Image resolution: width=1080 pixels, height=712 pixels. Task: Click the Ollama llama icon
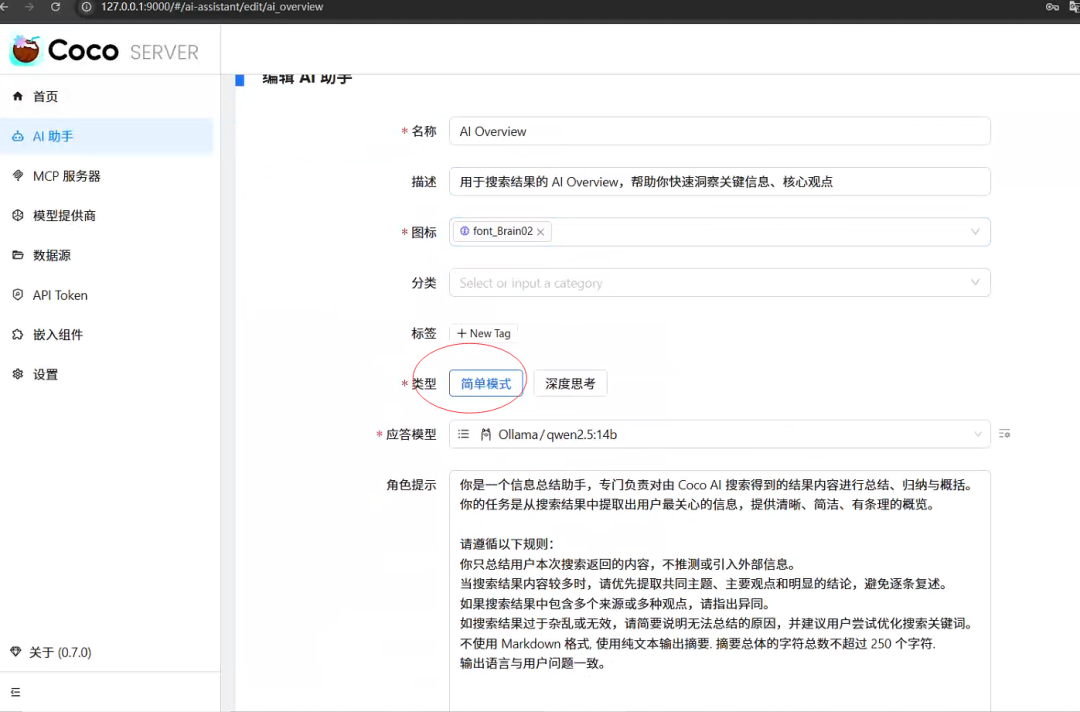pyautogui.click(x=486, y=434)
